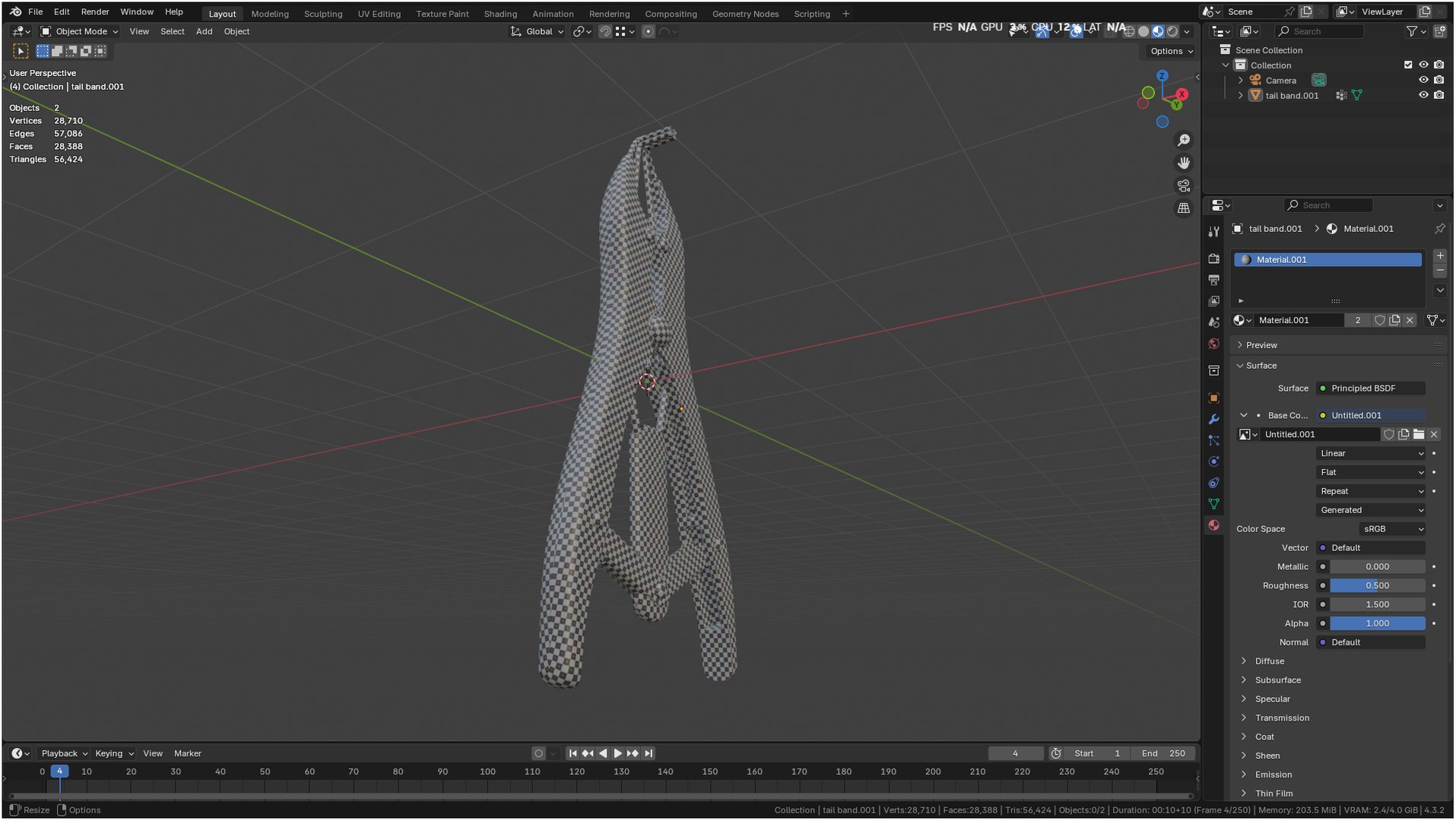
Task: Click the zoom viewport magnifier icon
Action: (x=1184, y=141)
